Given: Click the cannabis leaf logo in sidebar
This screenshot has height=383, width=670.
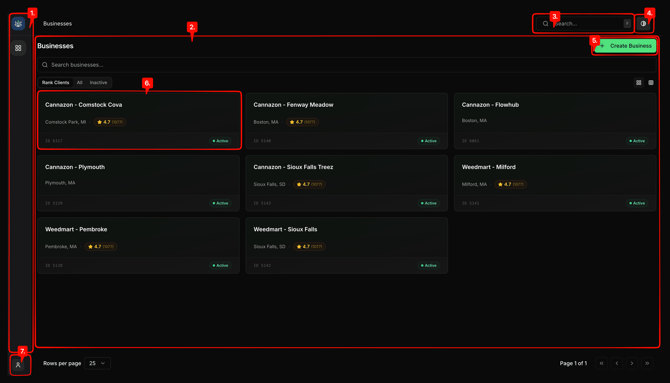Looking at the screenshot, I should 18,24.
